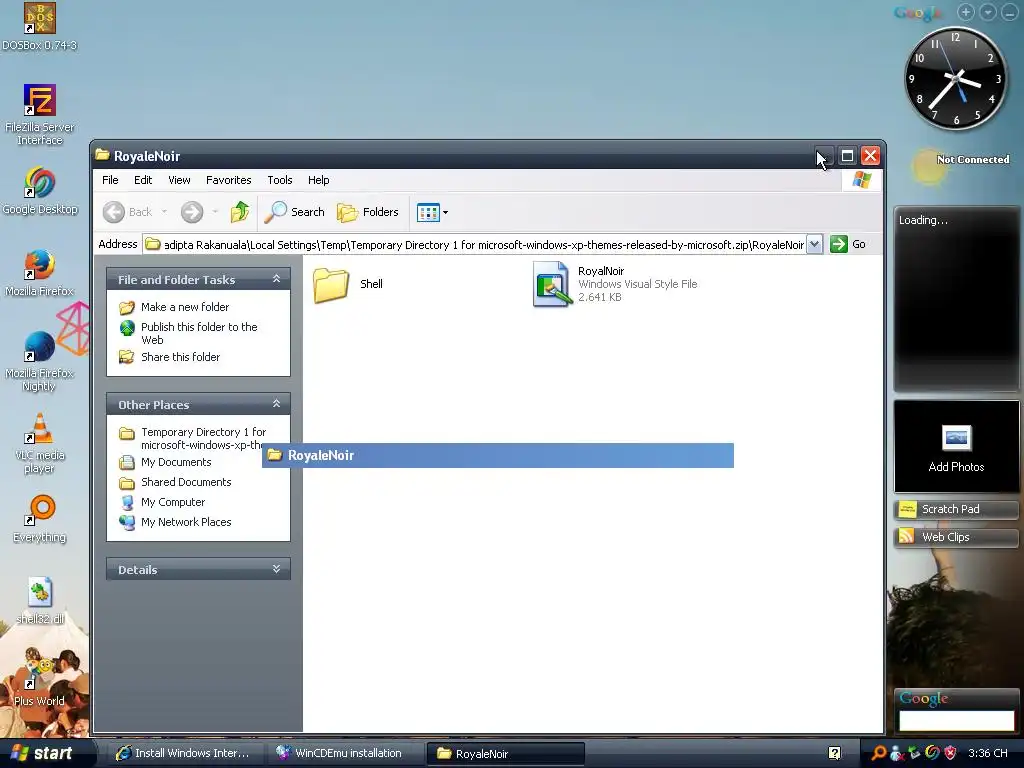
Task: Click the taskbar clock showing 3:36 CH
Action: pyautogui.click(x=987, y=753)
